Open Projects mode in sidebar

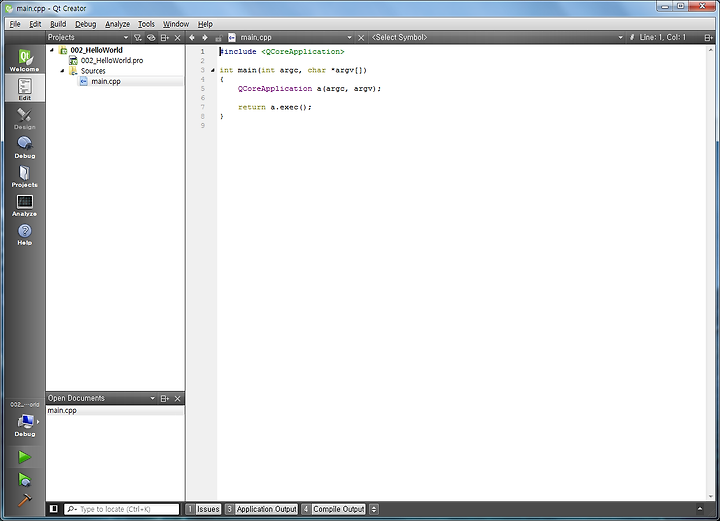tap(25, 176)
